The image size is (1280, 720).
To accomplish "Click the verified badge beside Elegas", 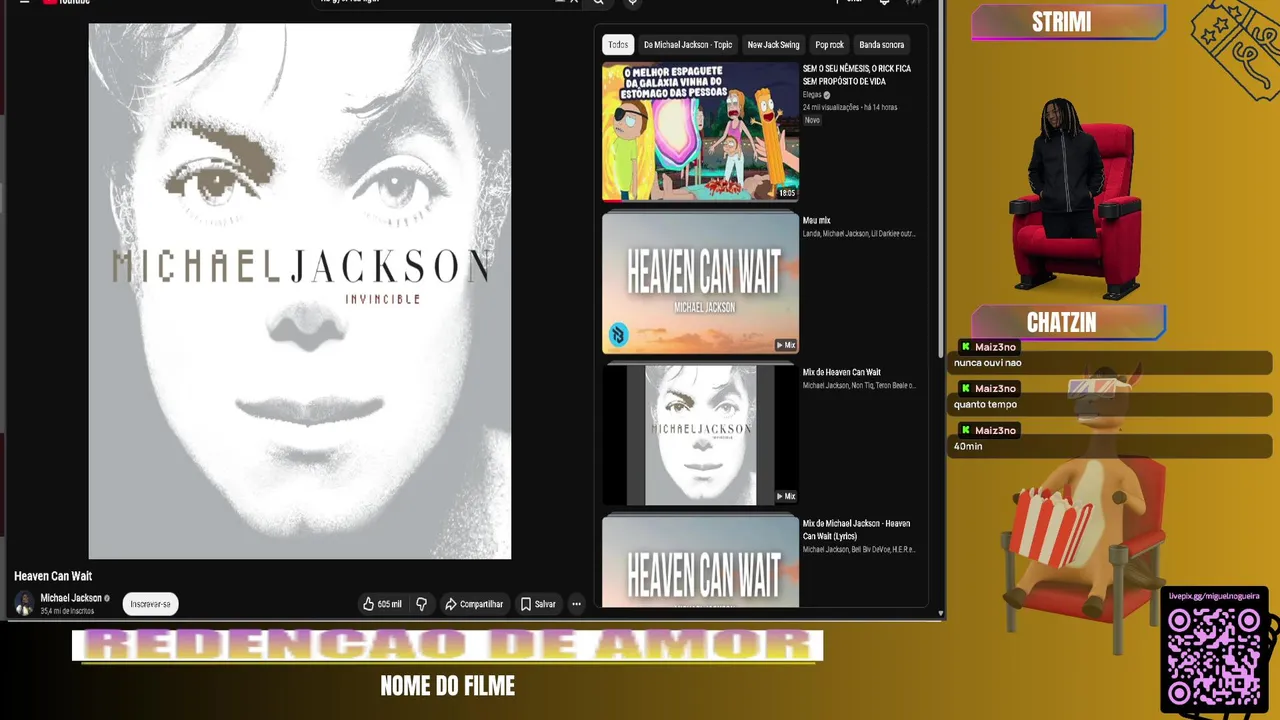I will tap(827, 95).
